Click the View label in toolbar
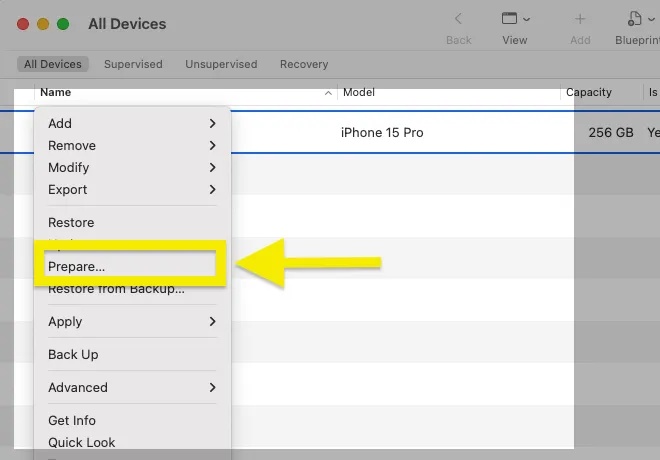Image resolution: width=660 pixels, height=460 pixels. pos(514,40)
